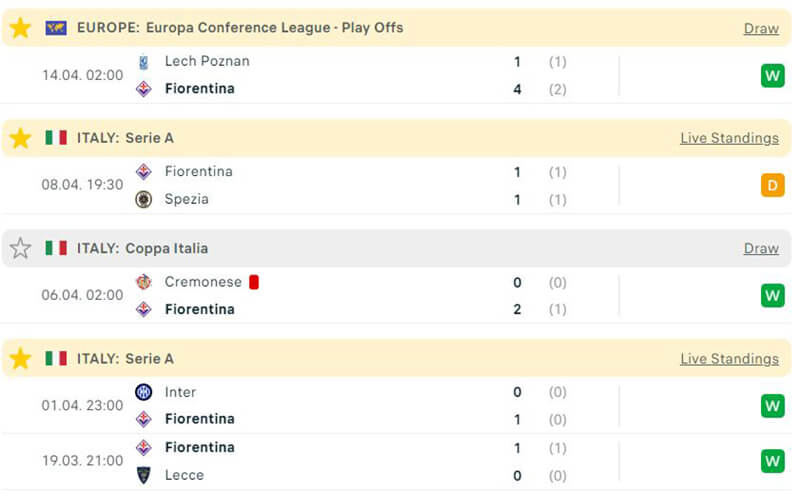Click the Inter team crest
The width and height of the screenshot is (800, 493).
click(144, 392)
